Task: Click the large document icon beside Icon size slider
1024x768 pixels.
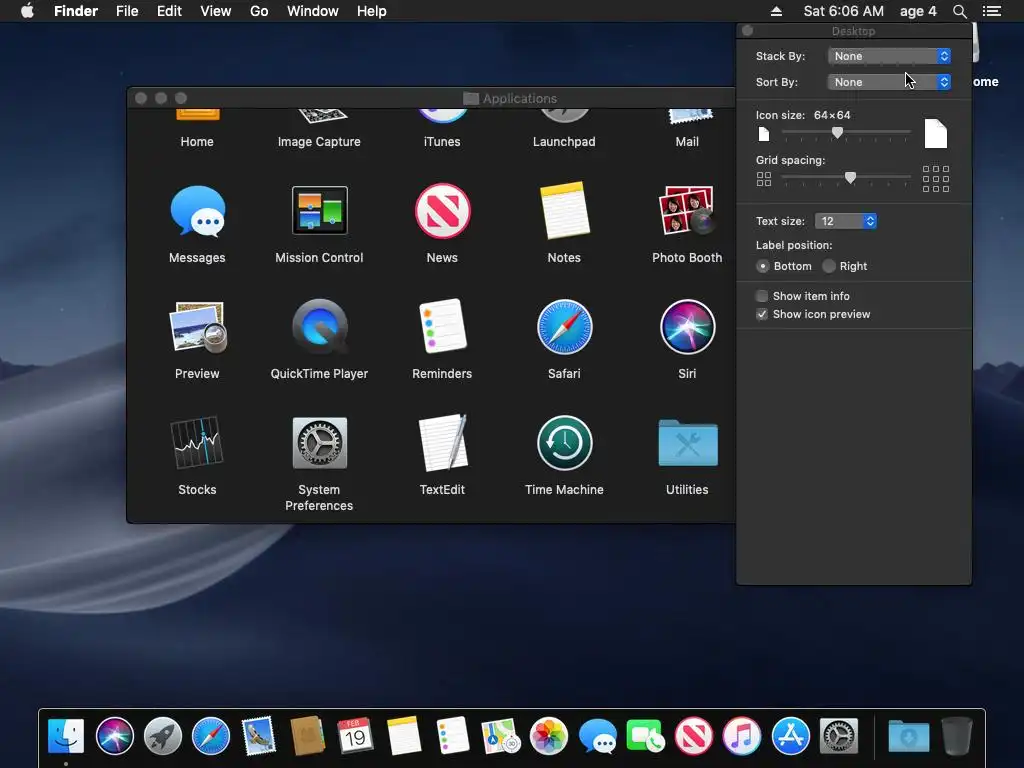Action: 936,133
